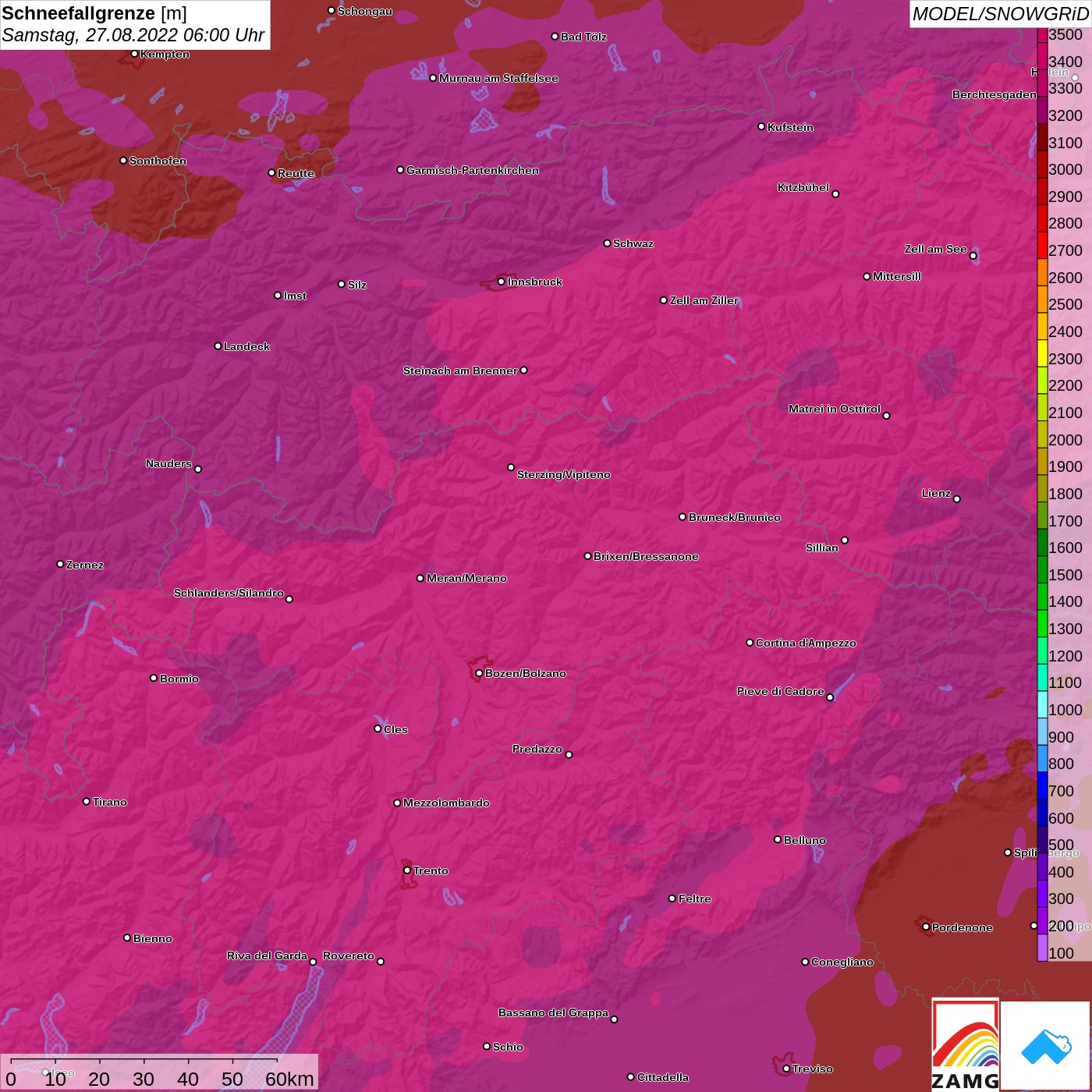Click the Zell am See marker dot
This screenshot has height=1092, width=1092.
(x=973, y=256)
